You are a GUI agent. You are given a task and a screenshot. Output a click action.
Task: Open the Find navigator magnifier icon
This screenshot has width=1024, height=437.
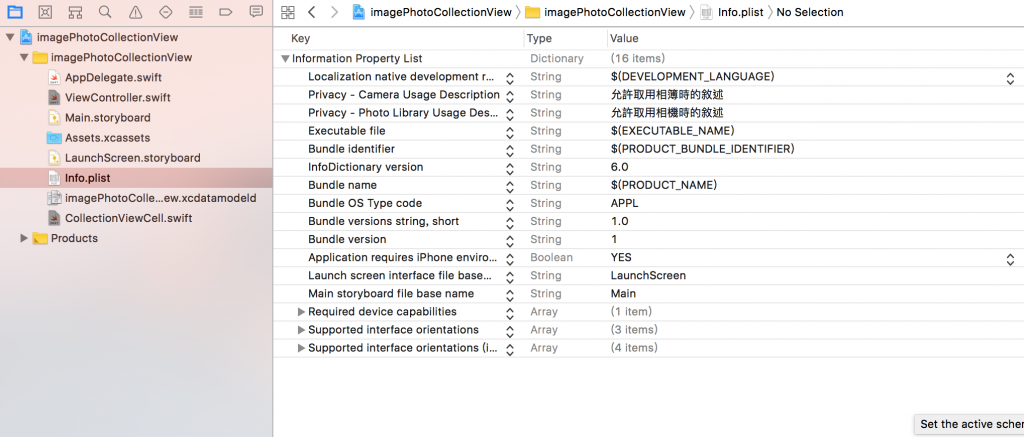106,12
